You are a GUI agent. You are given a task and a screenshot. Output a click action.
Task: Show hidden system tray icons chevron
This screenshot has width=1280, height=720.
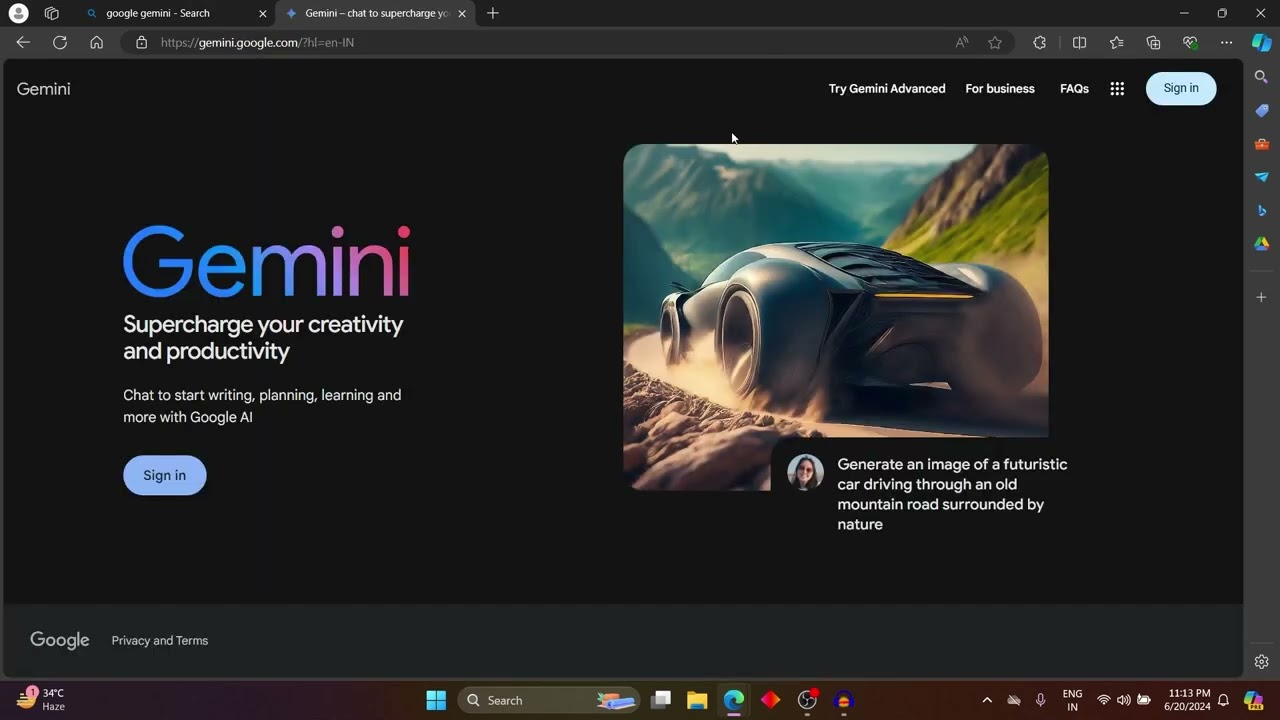(987, 700)
